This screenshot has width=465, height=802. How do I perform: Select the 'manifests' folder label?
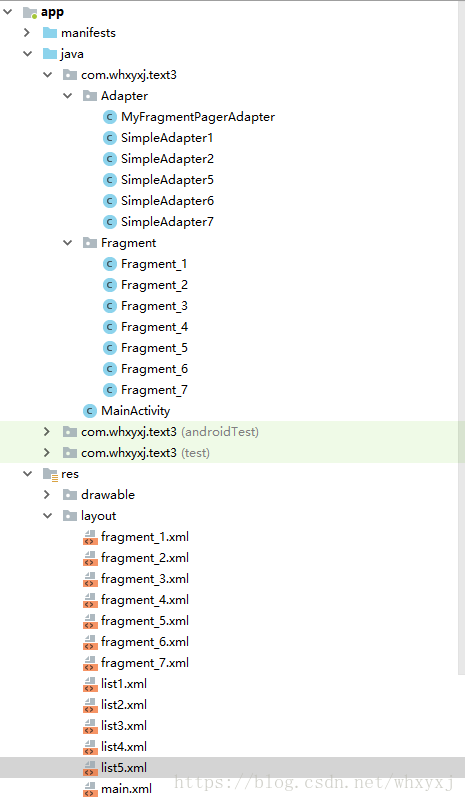click(x=88, y=33)
